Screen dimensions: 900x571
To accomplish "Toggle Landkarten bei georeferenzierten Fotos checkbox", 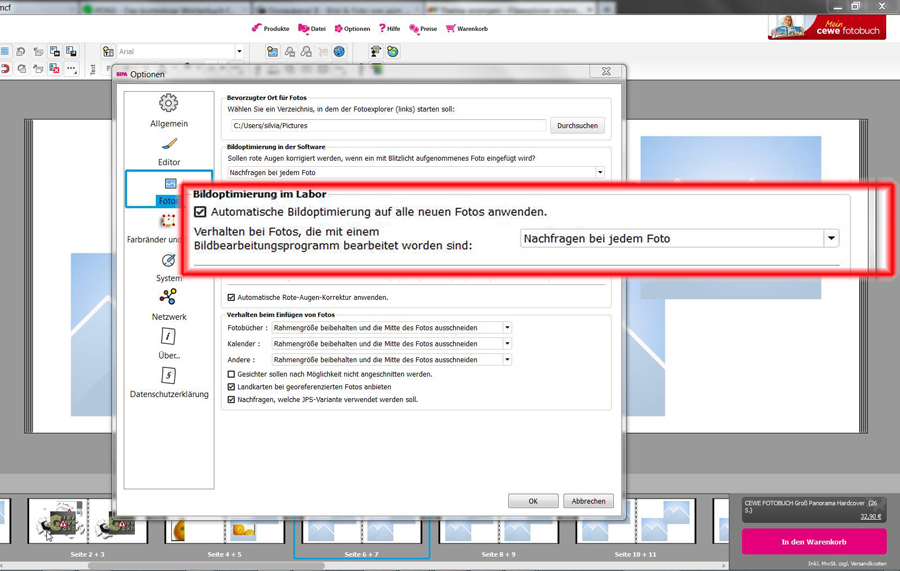I will pos(231,387).
